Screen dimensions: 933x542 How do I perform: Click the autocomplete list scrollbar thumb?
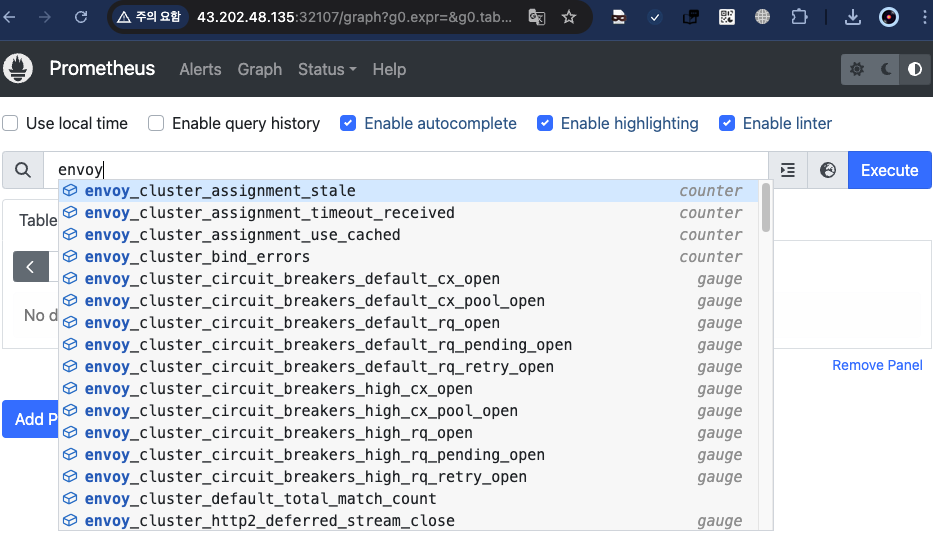click(x=766, y=208)
